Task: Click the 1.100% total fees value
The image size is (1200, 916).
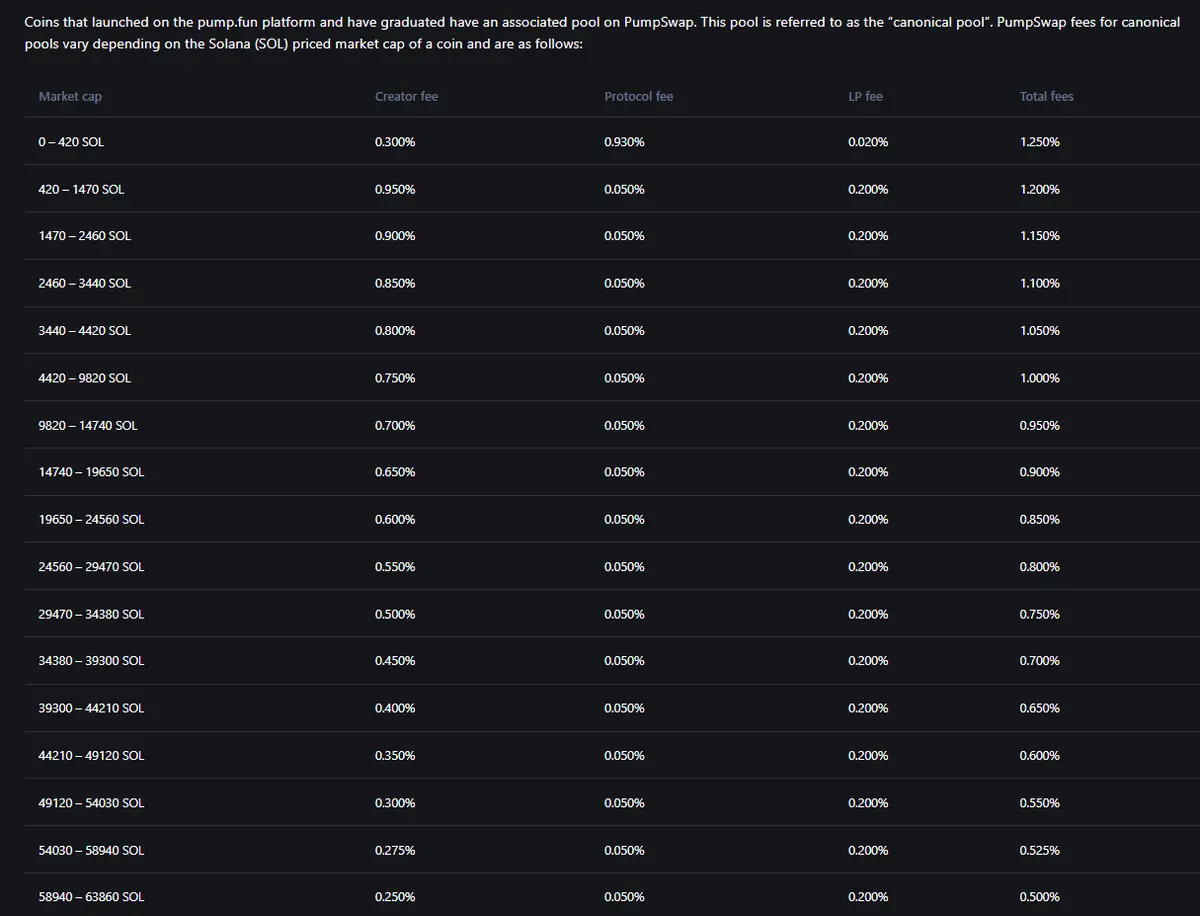Action: tap(1040, 283)
